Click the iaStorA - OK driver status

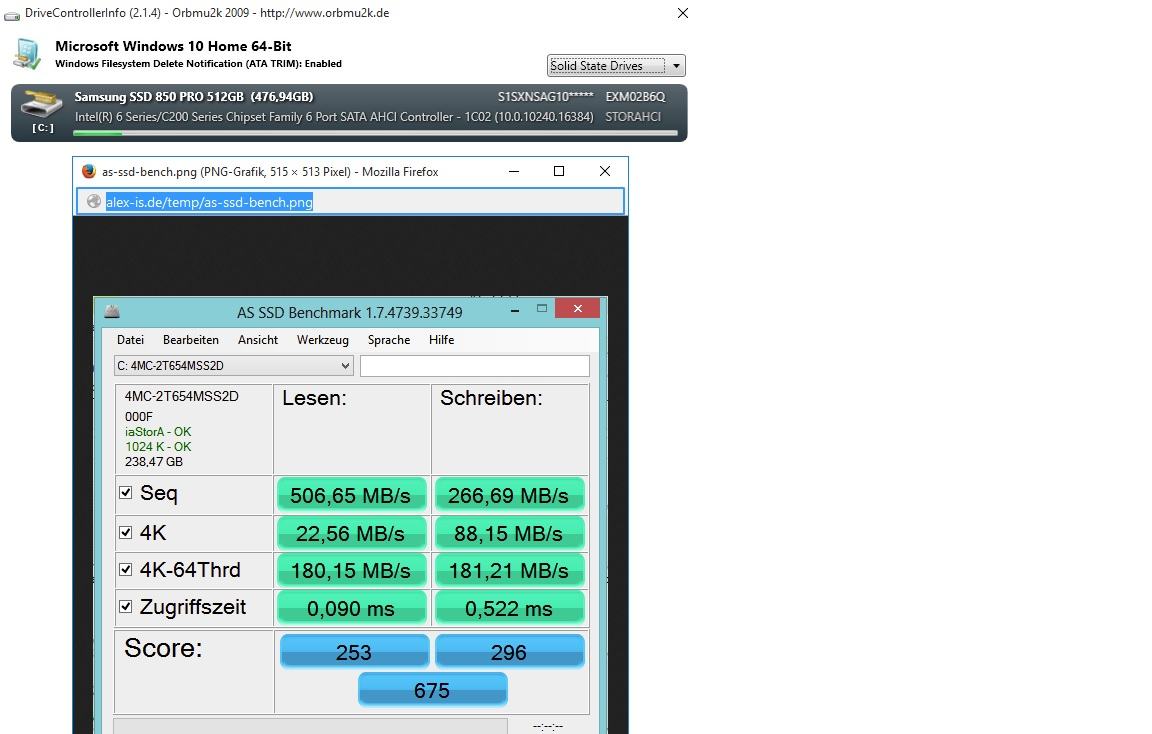158,432
